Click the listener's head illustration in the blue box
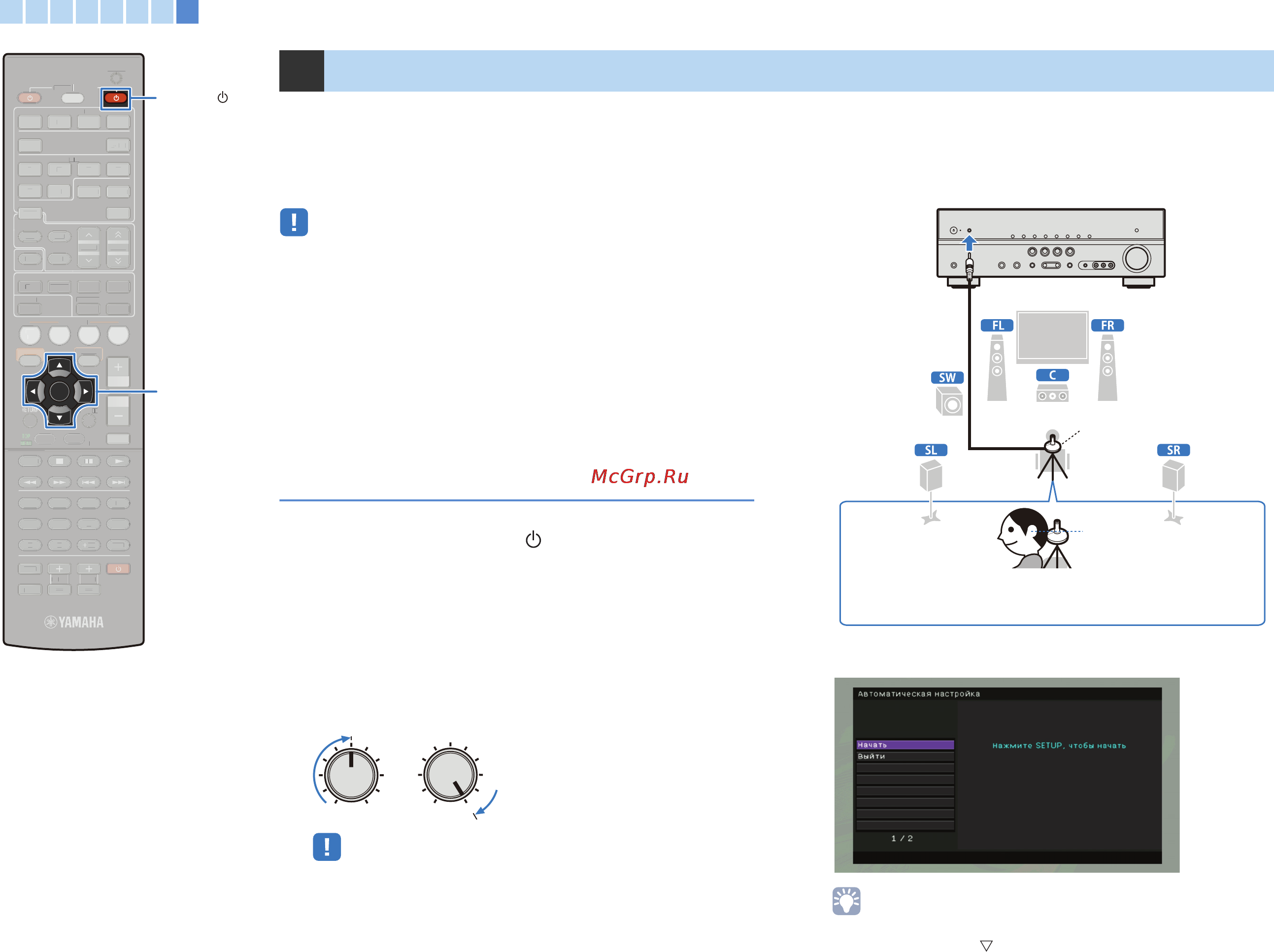This screenshot has width=1274, height=952. coord(1023,537)
